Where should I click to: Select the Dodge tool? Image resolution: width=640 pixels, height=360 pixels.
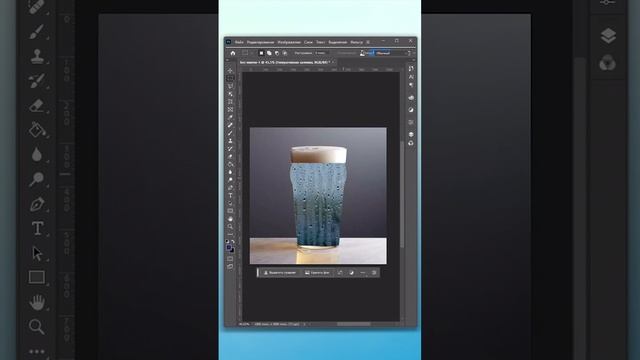point(230,180)
